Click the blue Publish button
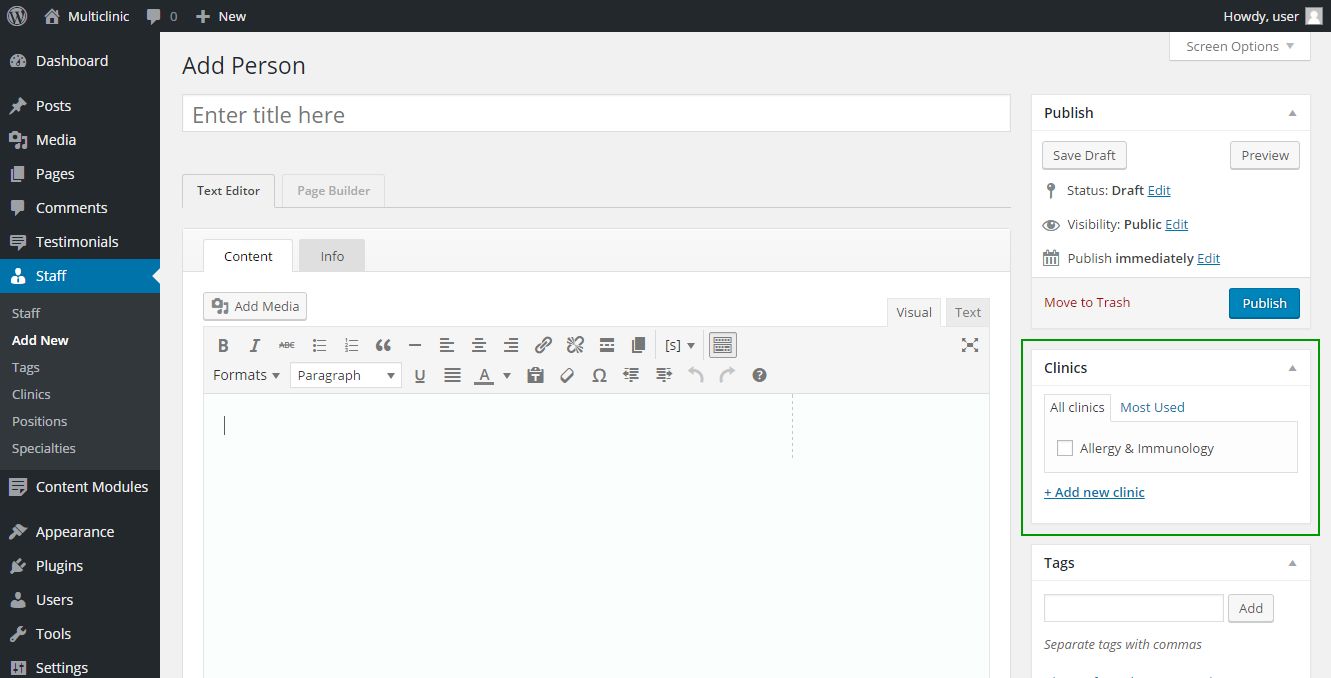Screen dimensions: 1331x678 click(x=1264, y=303)
